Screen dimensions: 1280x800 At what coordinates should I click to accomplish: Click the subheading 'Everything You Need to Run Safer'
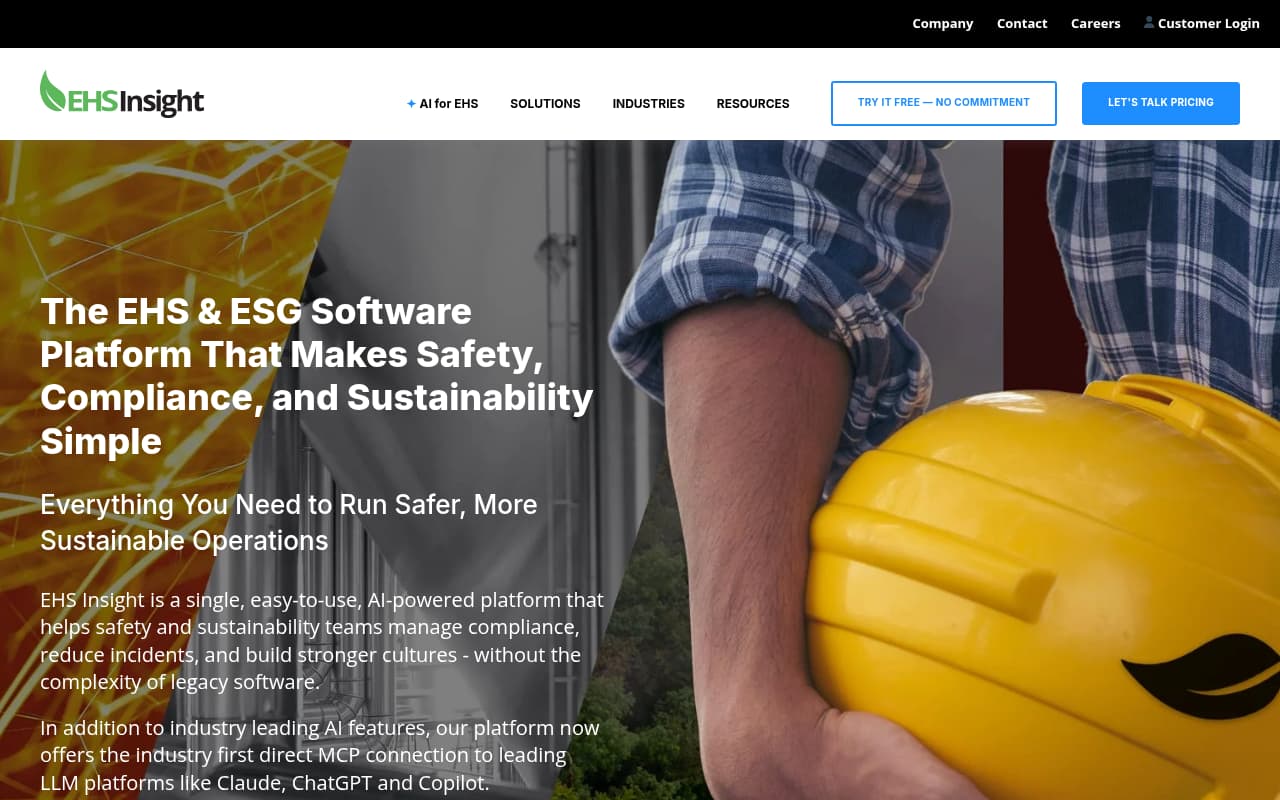click(x=289, y=522)
